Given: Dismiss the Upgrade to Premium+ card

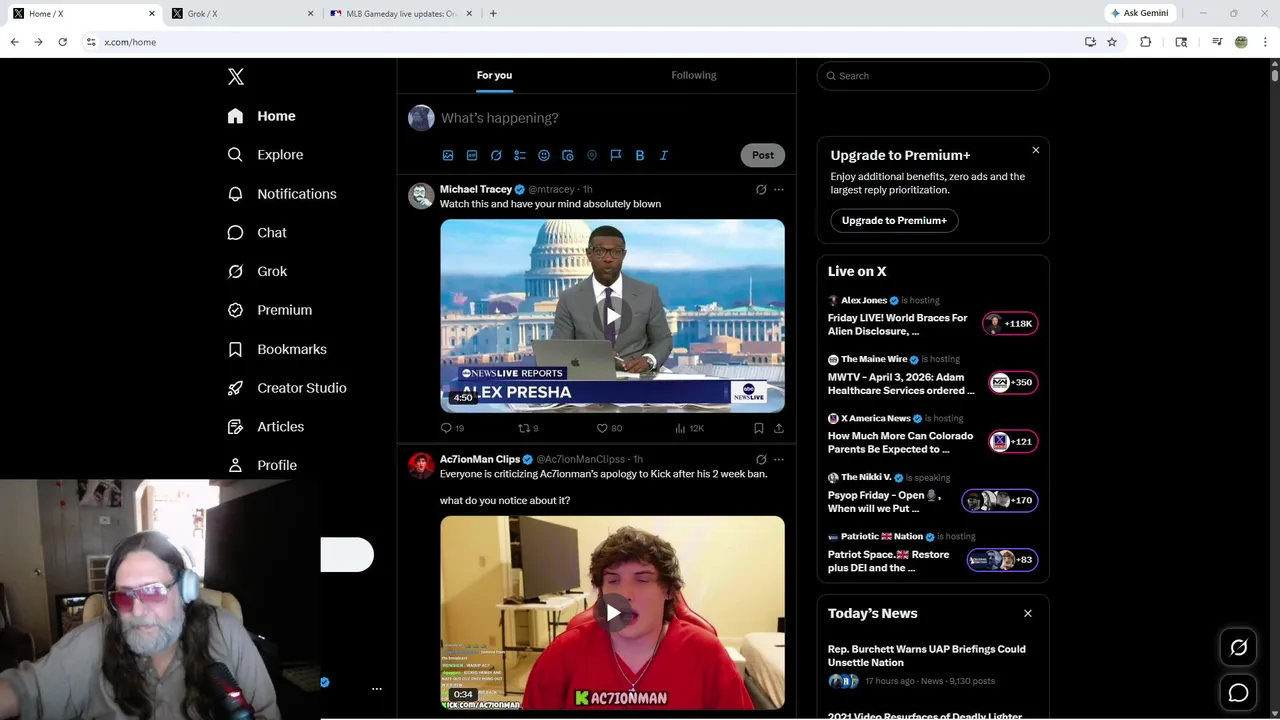Looking at the screenshot, I should click(x=1035, y=150).
